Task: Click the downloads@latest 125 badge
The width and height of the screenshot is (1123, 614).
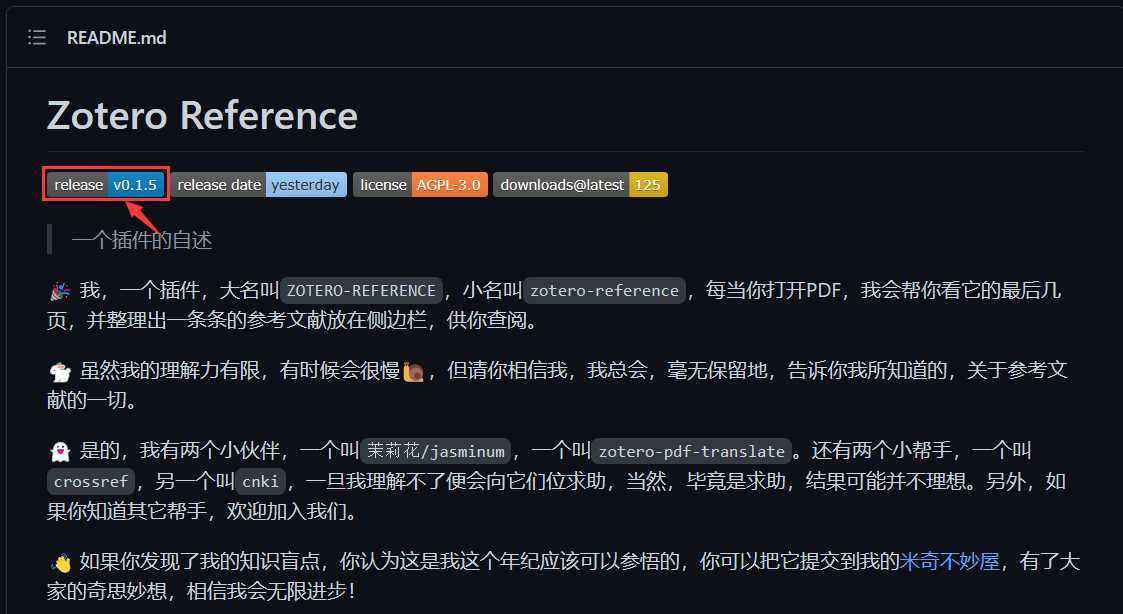Action: coord(580,185)
